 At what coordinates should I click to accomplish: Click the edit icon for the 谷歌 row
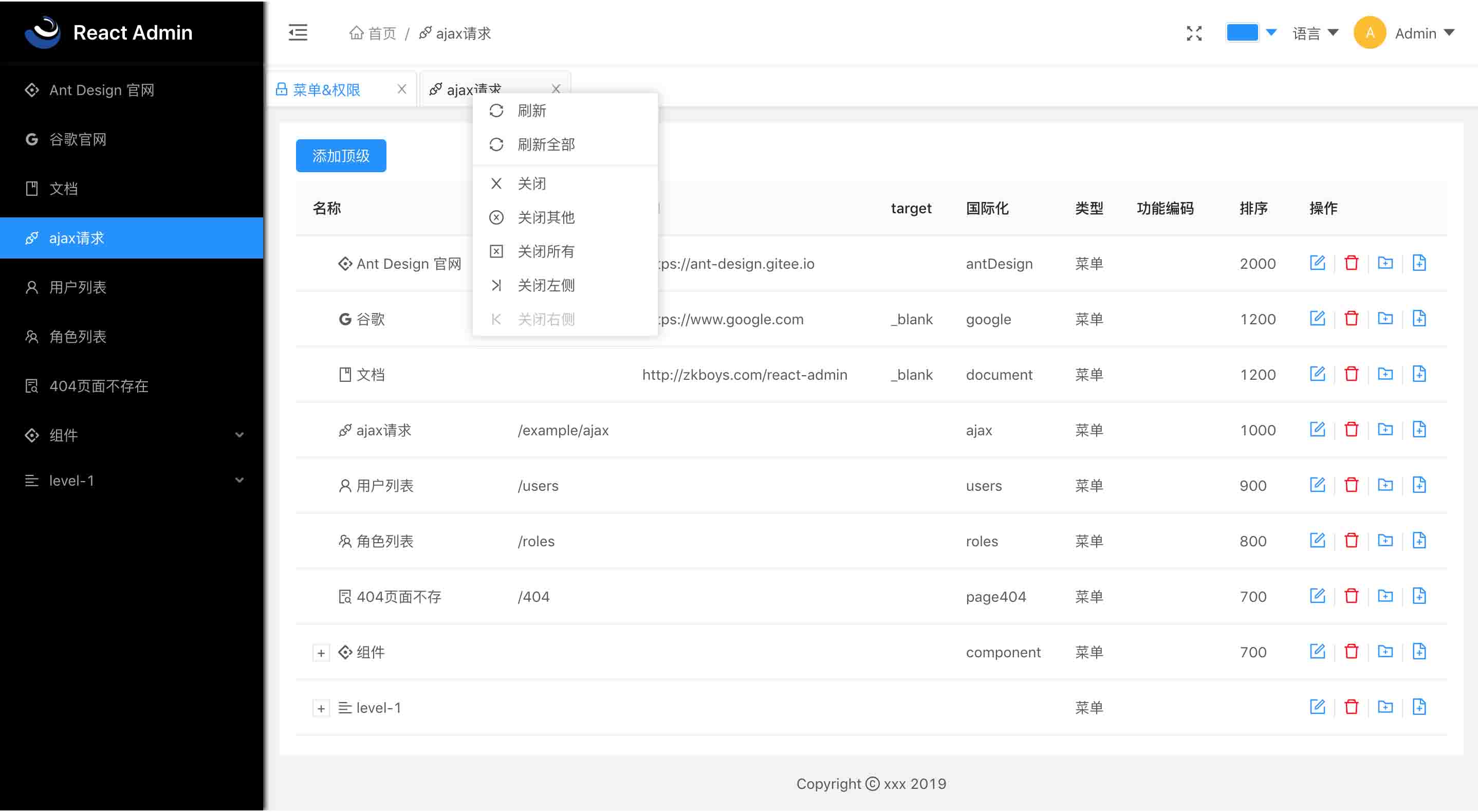point(1317,319)
